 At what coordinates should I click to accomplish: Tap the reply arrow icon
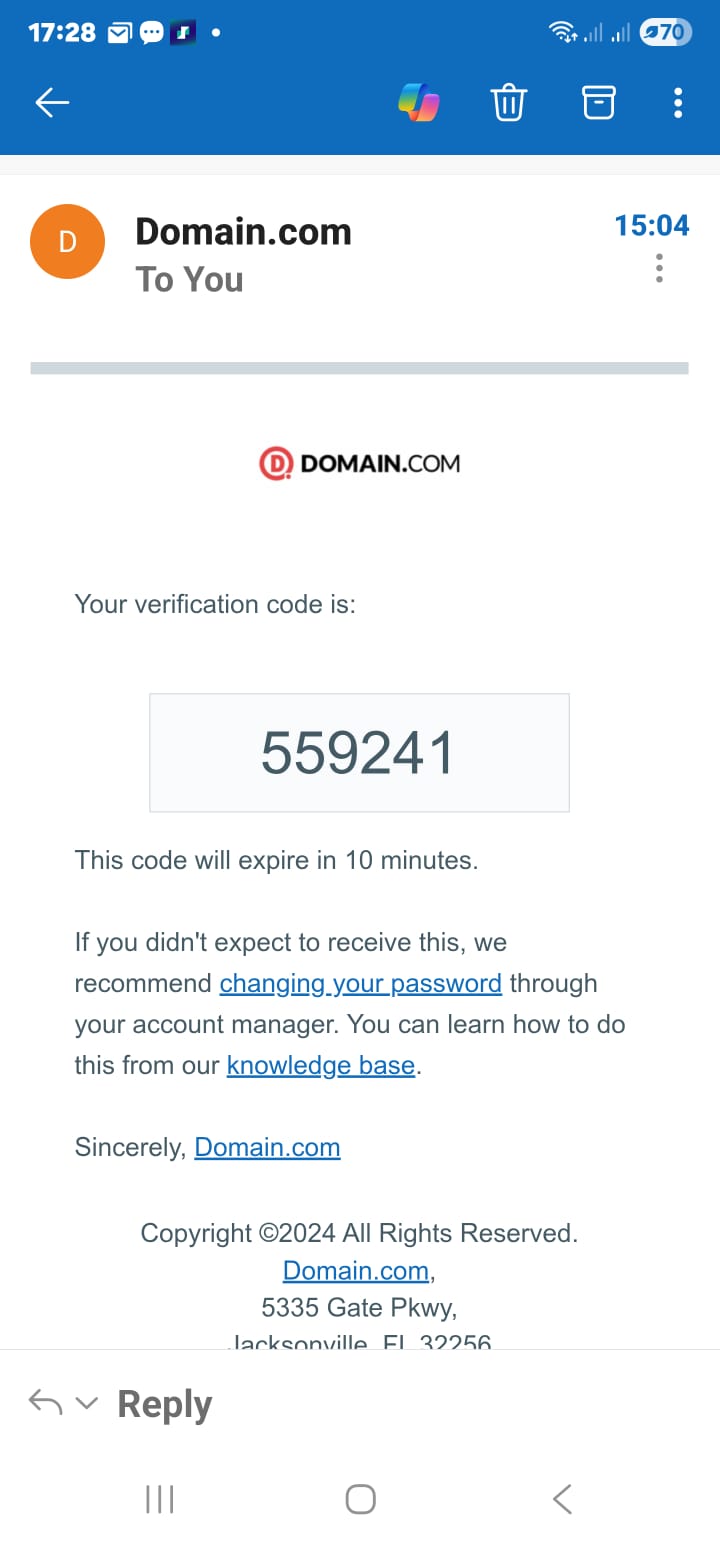[x=45, y=1403]
